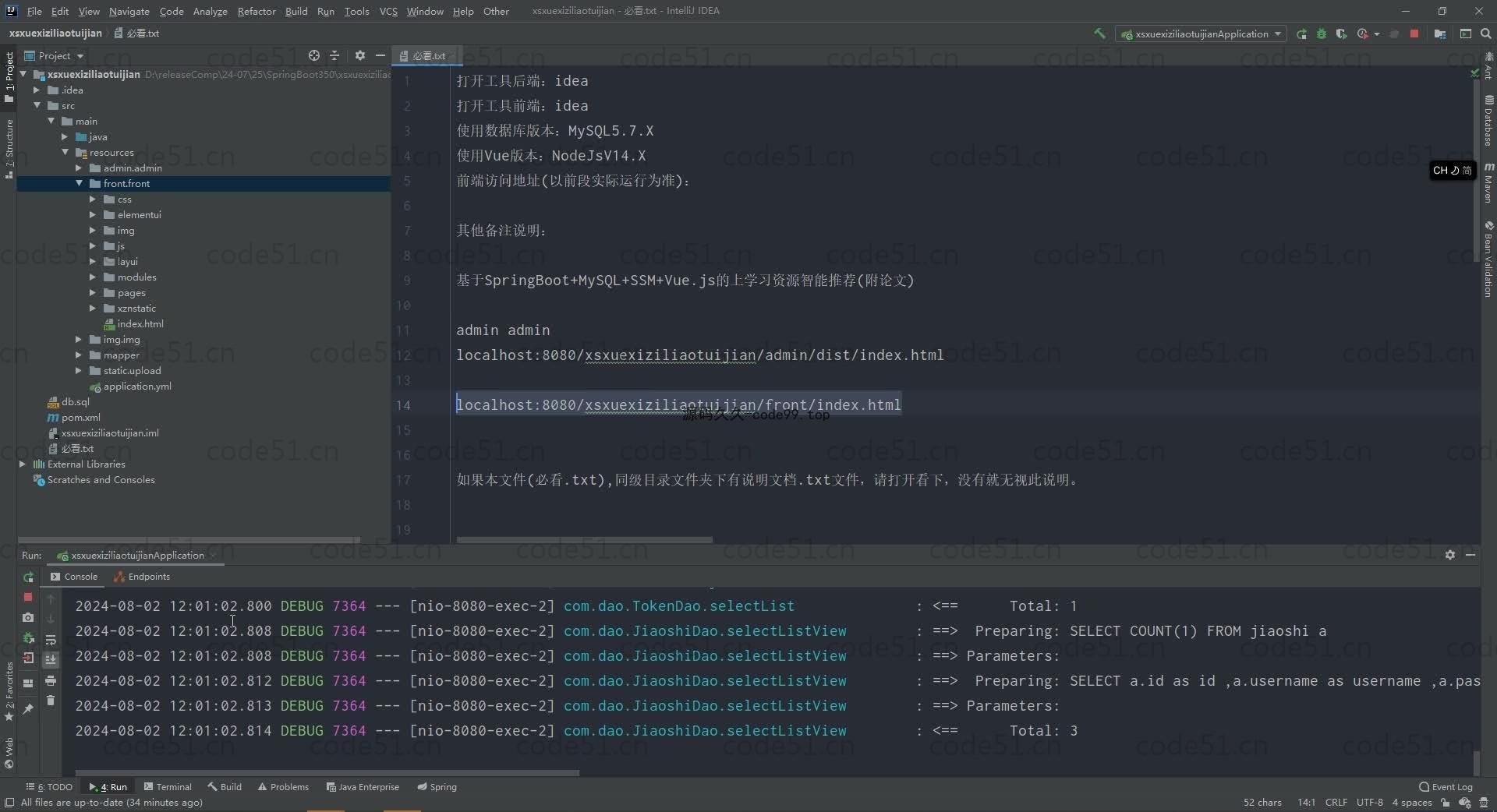This screenshot has height=812, width=1497.
Task: Open the Spring tool window
Action: point(437,786)
